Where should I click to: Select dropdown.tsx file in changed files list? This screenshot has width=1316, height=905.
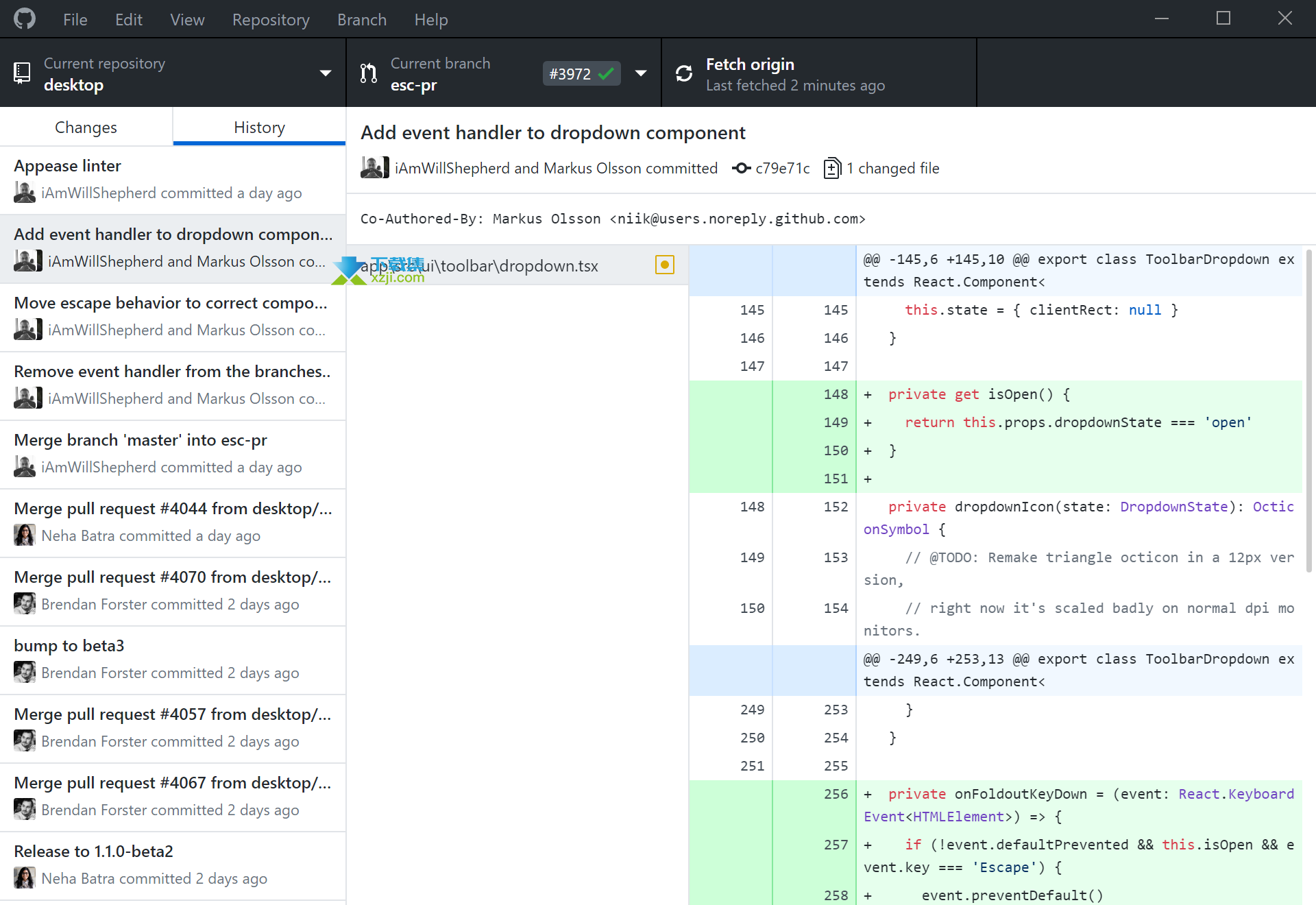(517, 265)
